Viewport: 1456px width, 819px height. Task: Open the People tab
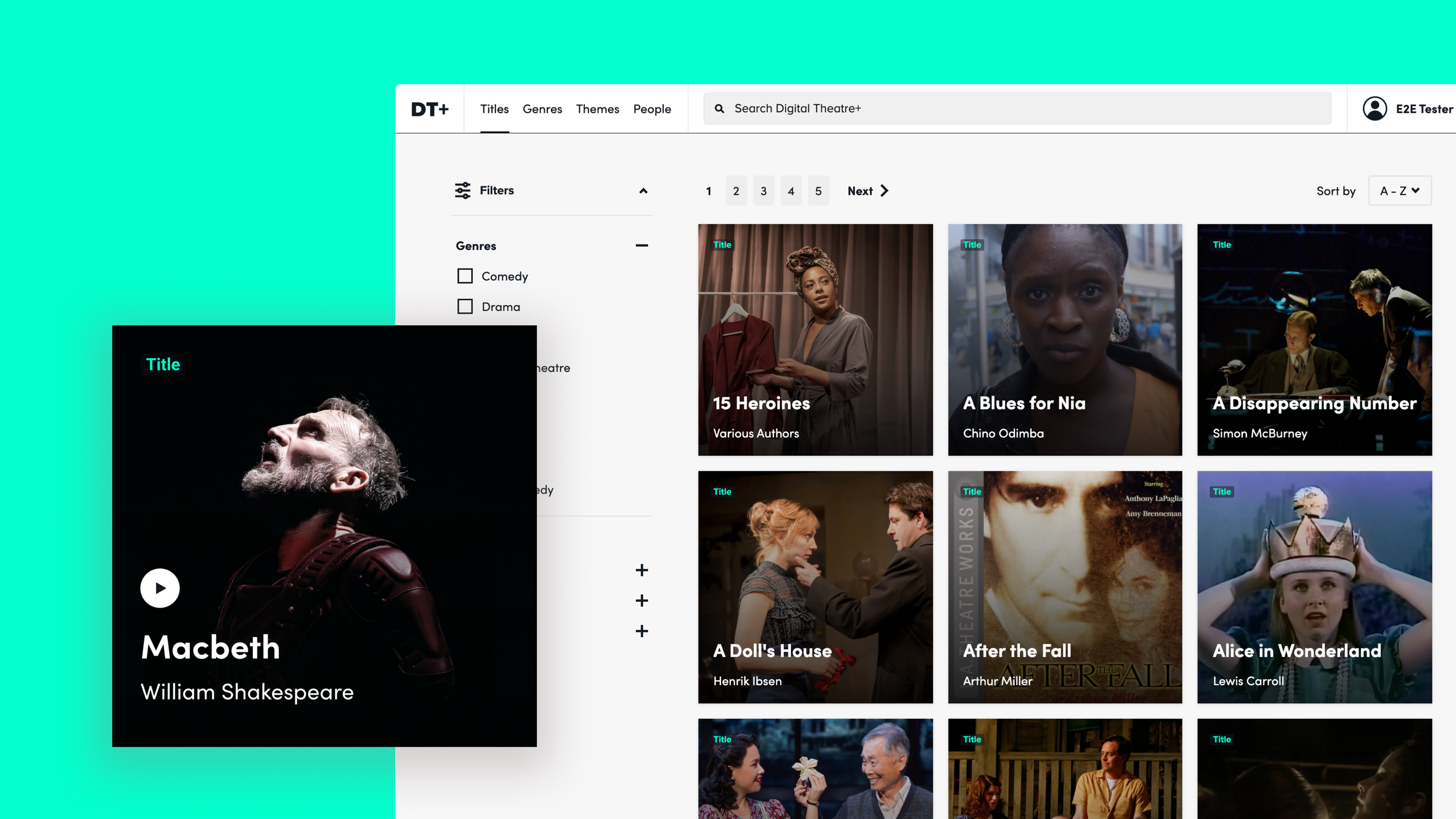click(x=652, y=109)
